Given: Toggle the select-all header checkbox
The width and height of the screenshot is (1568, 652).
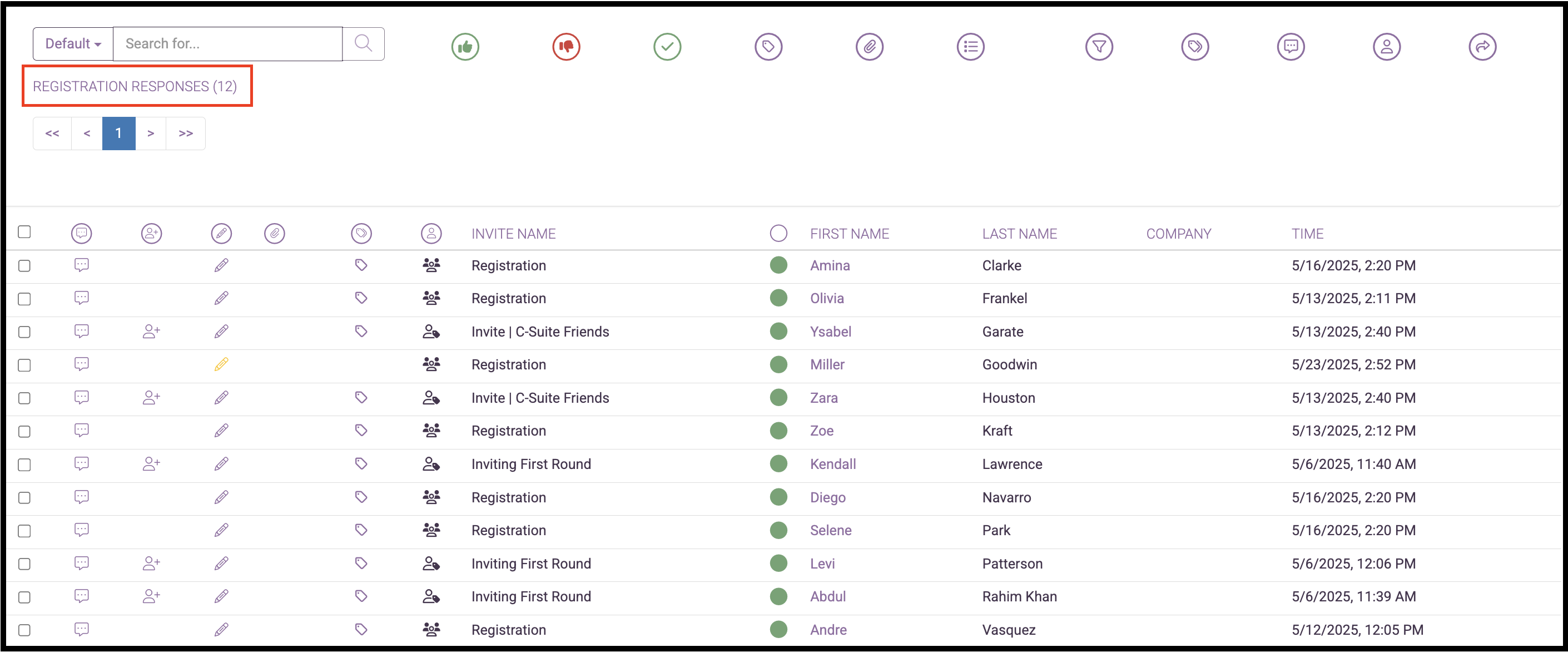Looking at the screenshot, I should pyautogui.click(x=24, y=232).
